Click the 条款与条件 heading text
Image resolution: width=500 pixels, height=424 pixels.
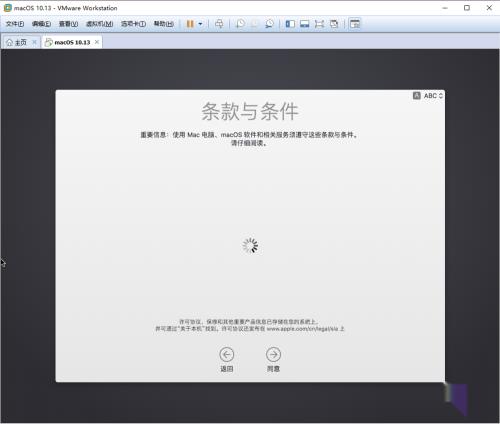tap(250, 111)
